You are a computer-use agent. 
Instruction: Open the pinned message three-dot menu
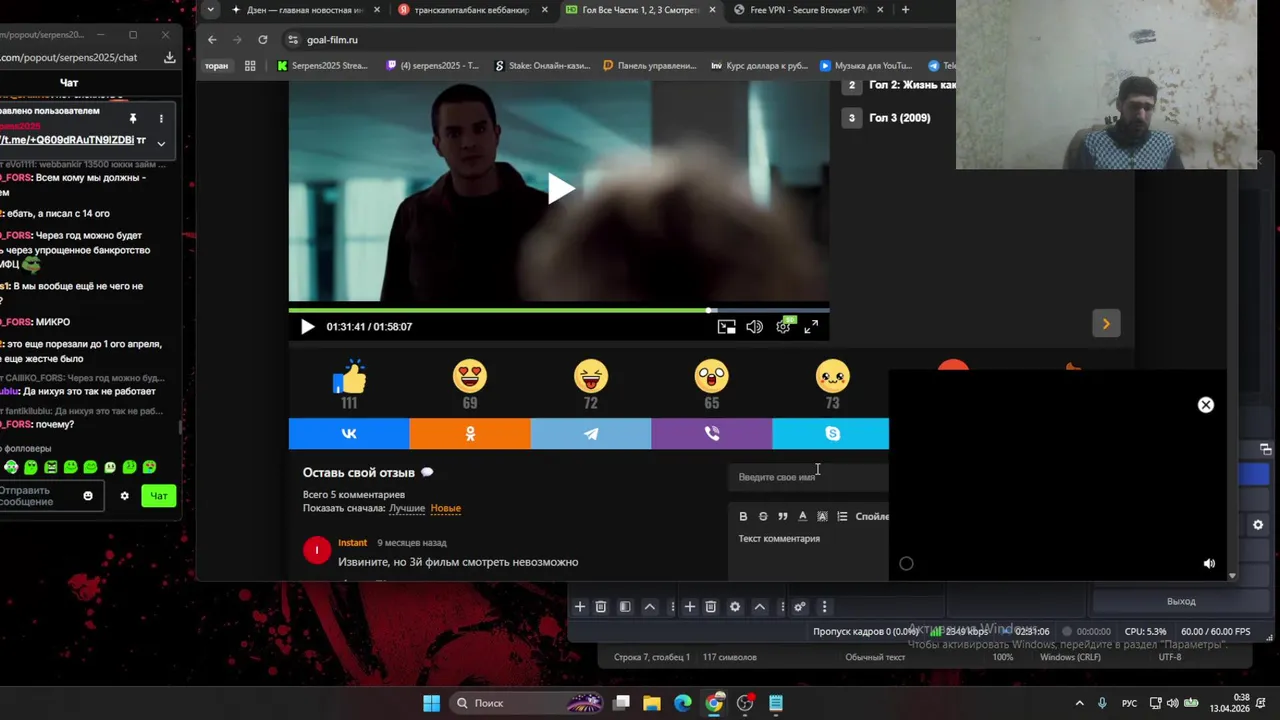click(x=161, y=118)
